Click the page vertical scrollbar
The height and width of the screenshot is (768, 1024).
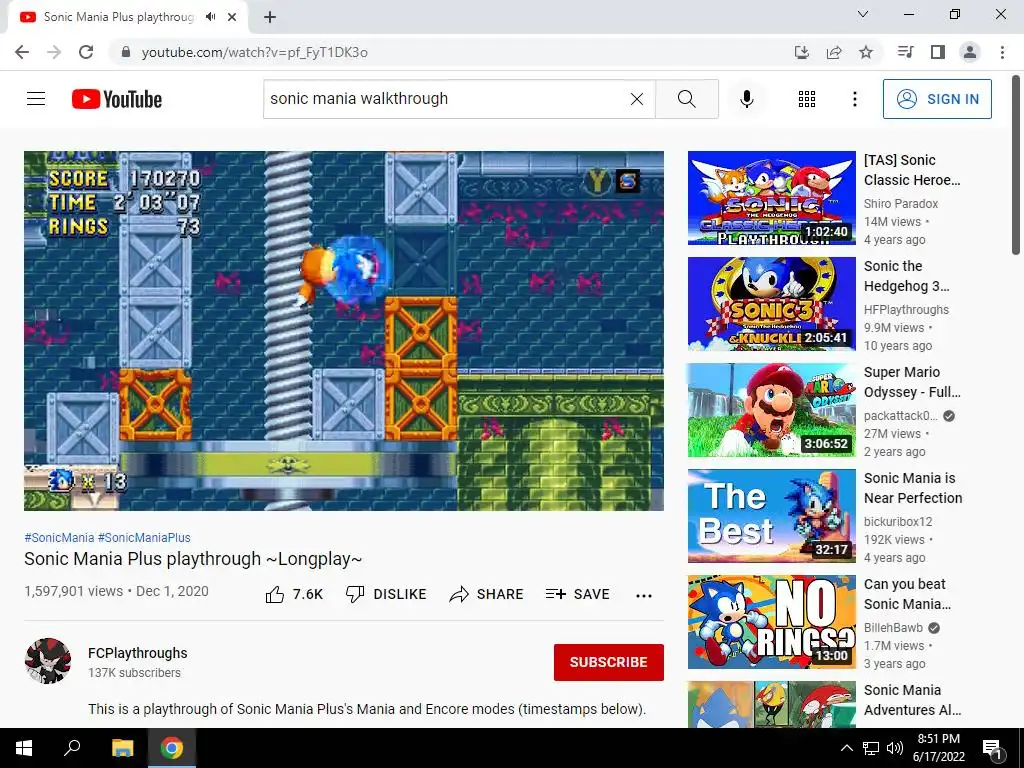point(1016,165)
